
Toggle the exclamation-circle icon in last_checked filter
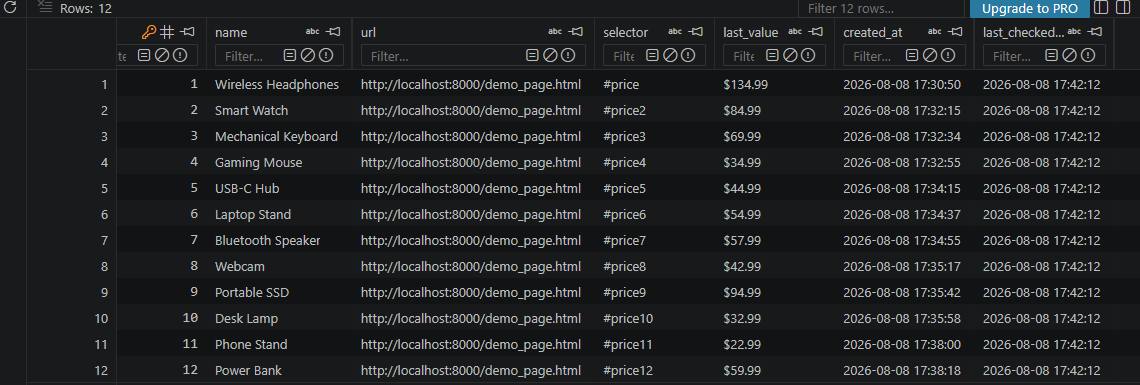pos(1087,55)
